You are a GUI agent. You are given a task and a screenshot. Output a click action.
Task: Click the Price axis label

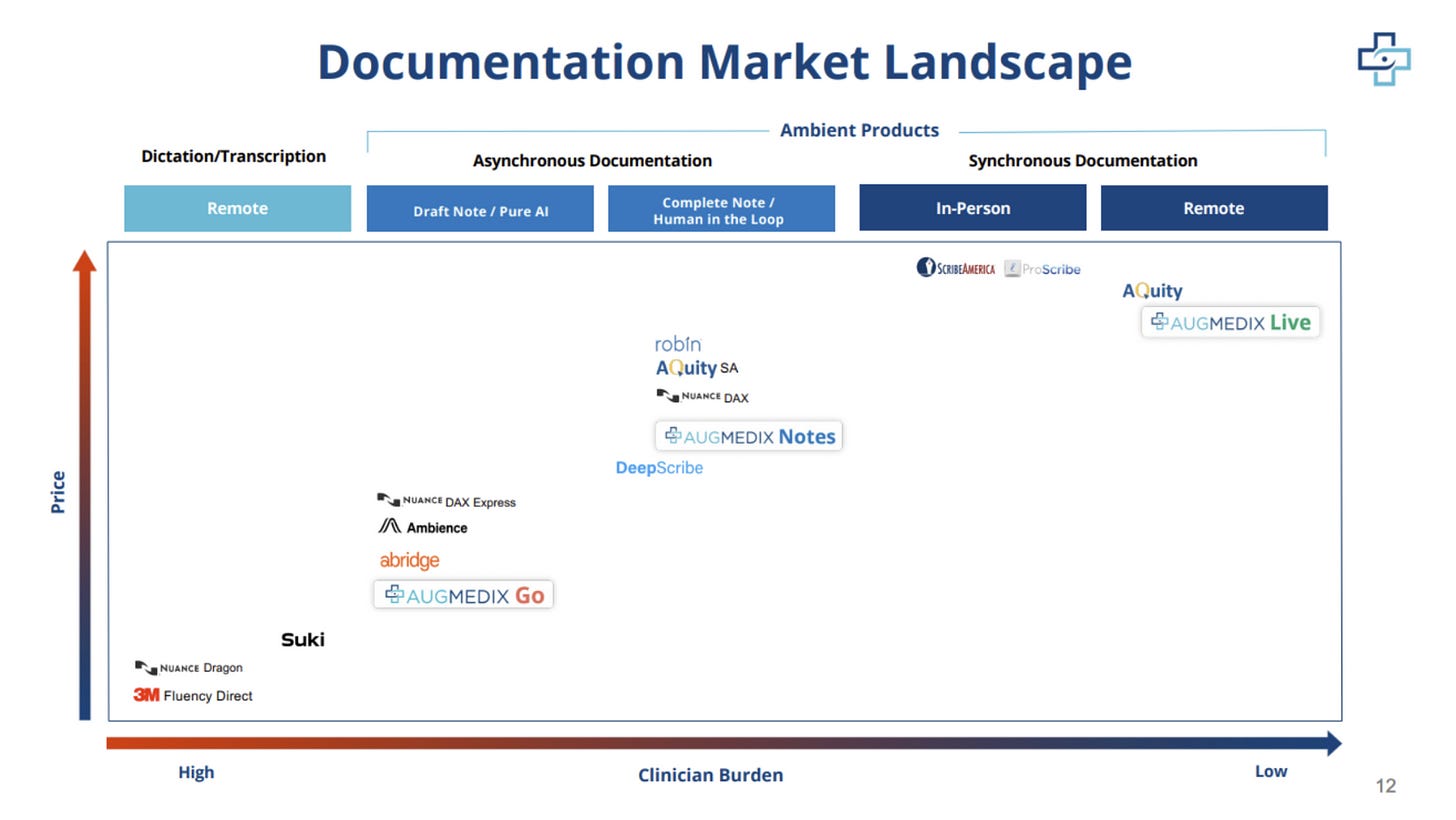click(58, 492)
